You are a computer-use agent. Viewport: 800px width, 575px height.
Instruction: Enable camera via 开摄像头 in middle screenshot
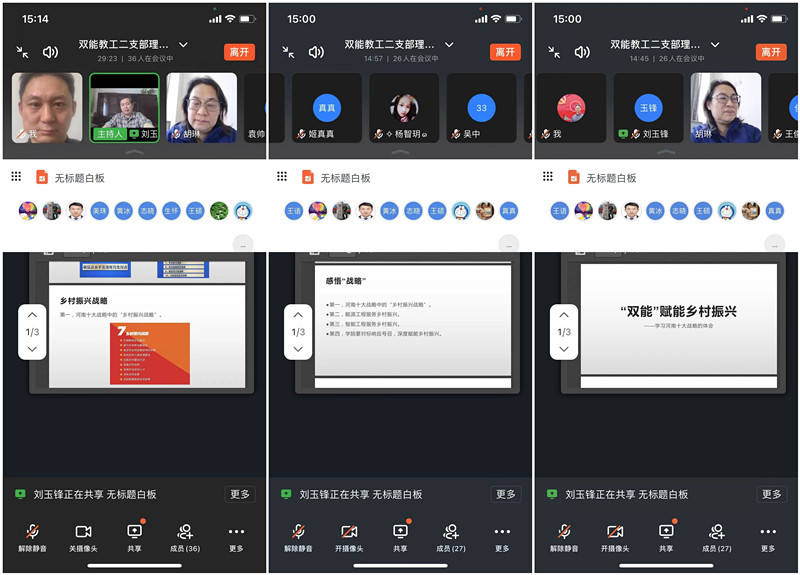[349, 532]
